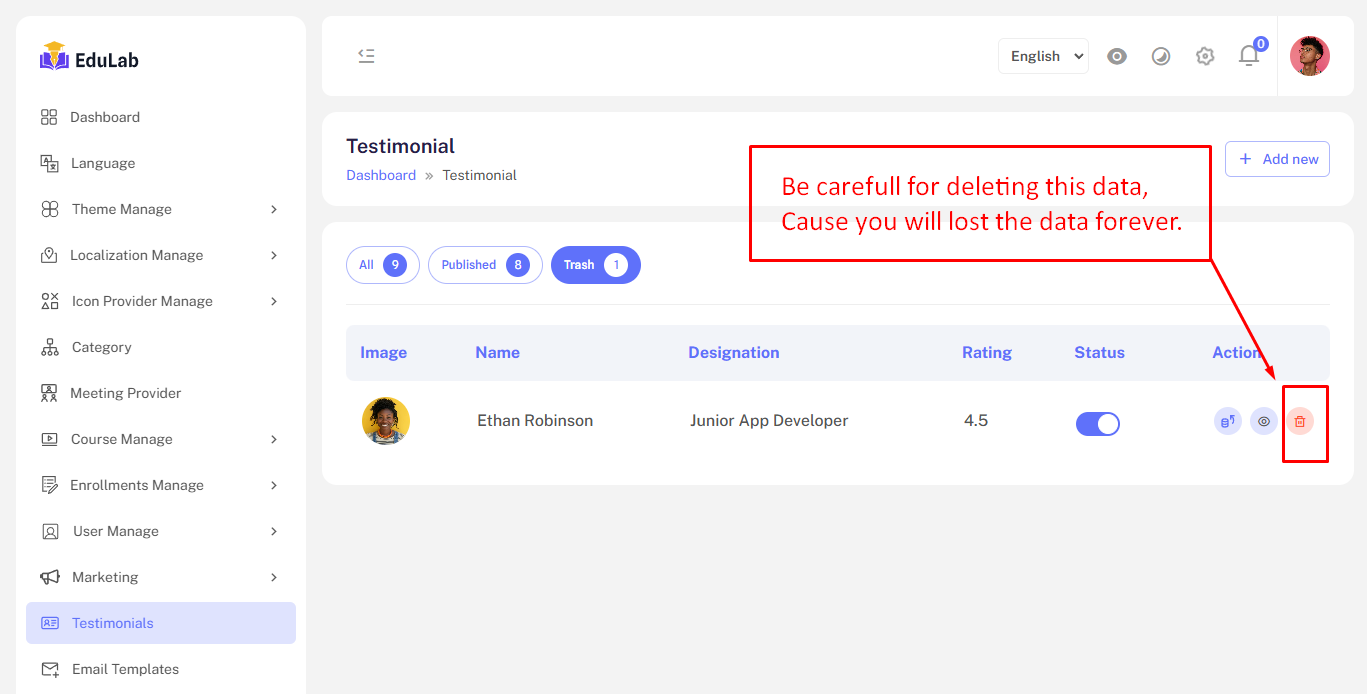The height and width of the screenshot is (694, 1367).
Task: Open the notifications bell
Action: (x=1249, y=56)
